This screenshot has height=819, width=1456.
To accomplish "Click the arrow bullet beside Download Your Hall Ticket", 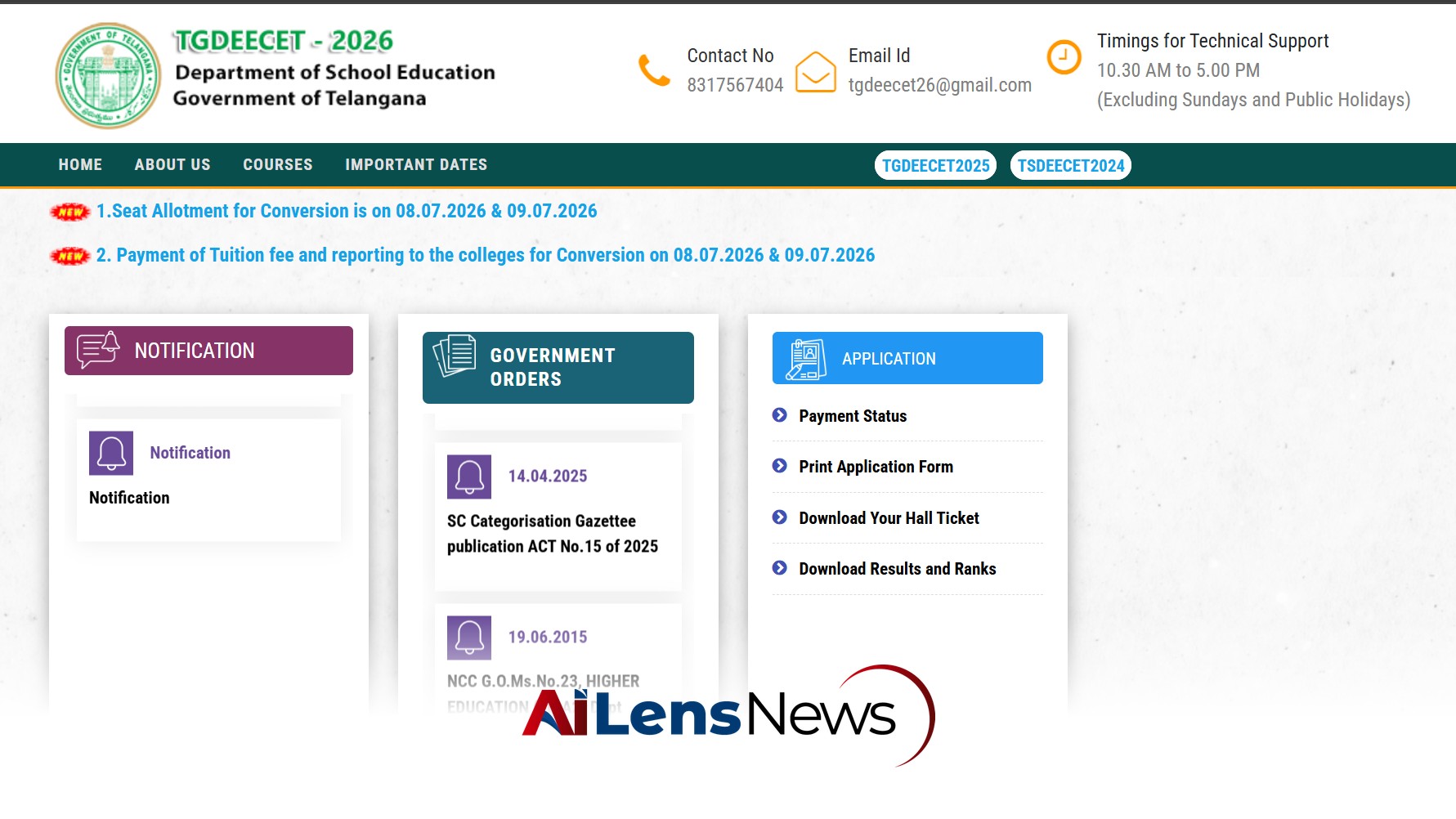I will click(x=780, y=517).
